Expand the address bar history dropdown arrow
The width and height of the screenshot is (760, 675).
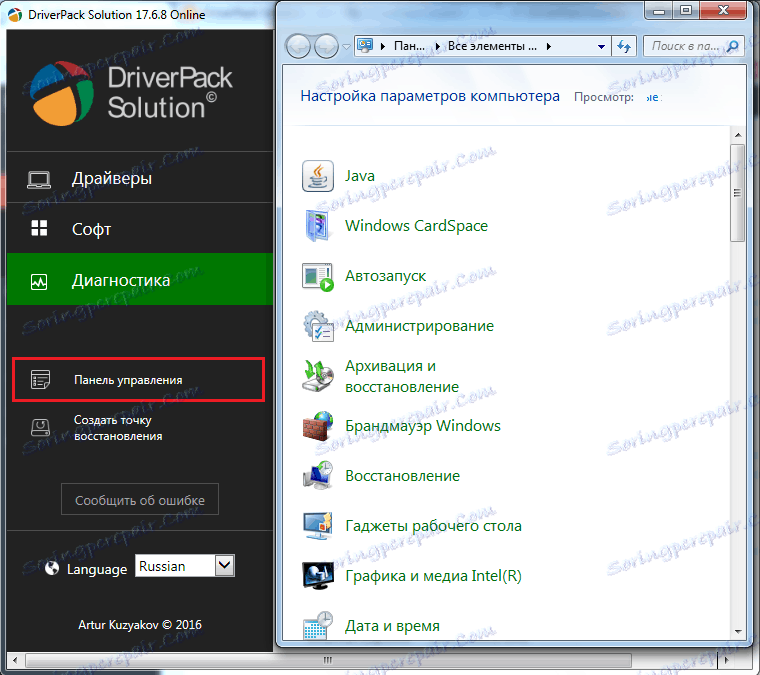(x=601, y=47)
